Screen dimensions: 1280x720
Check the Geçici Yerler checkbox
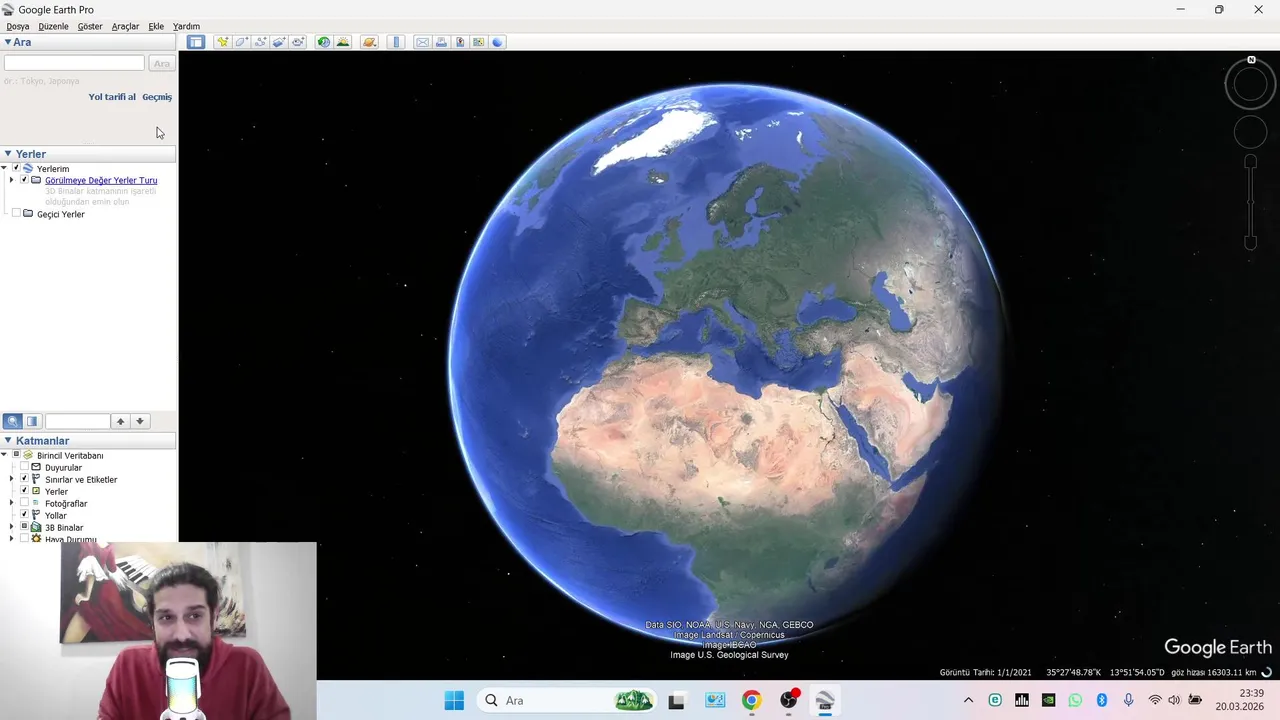tap(16, 214)
